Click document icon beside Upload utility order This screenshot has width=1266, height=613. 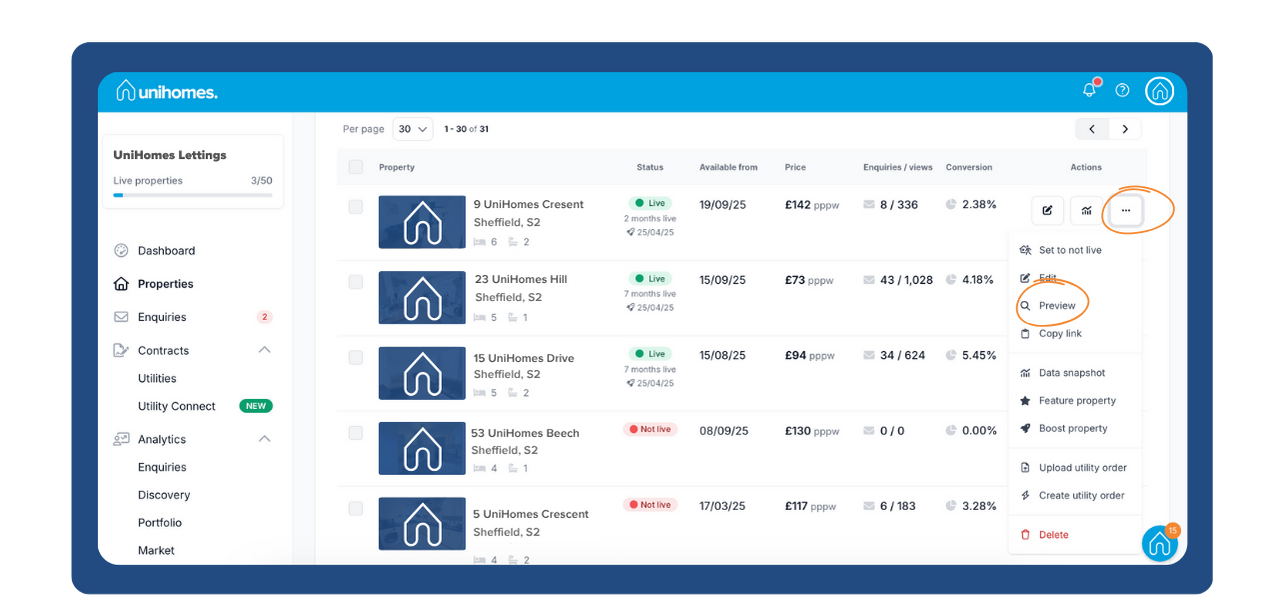1025,467
